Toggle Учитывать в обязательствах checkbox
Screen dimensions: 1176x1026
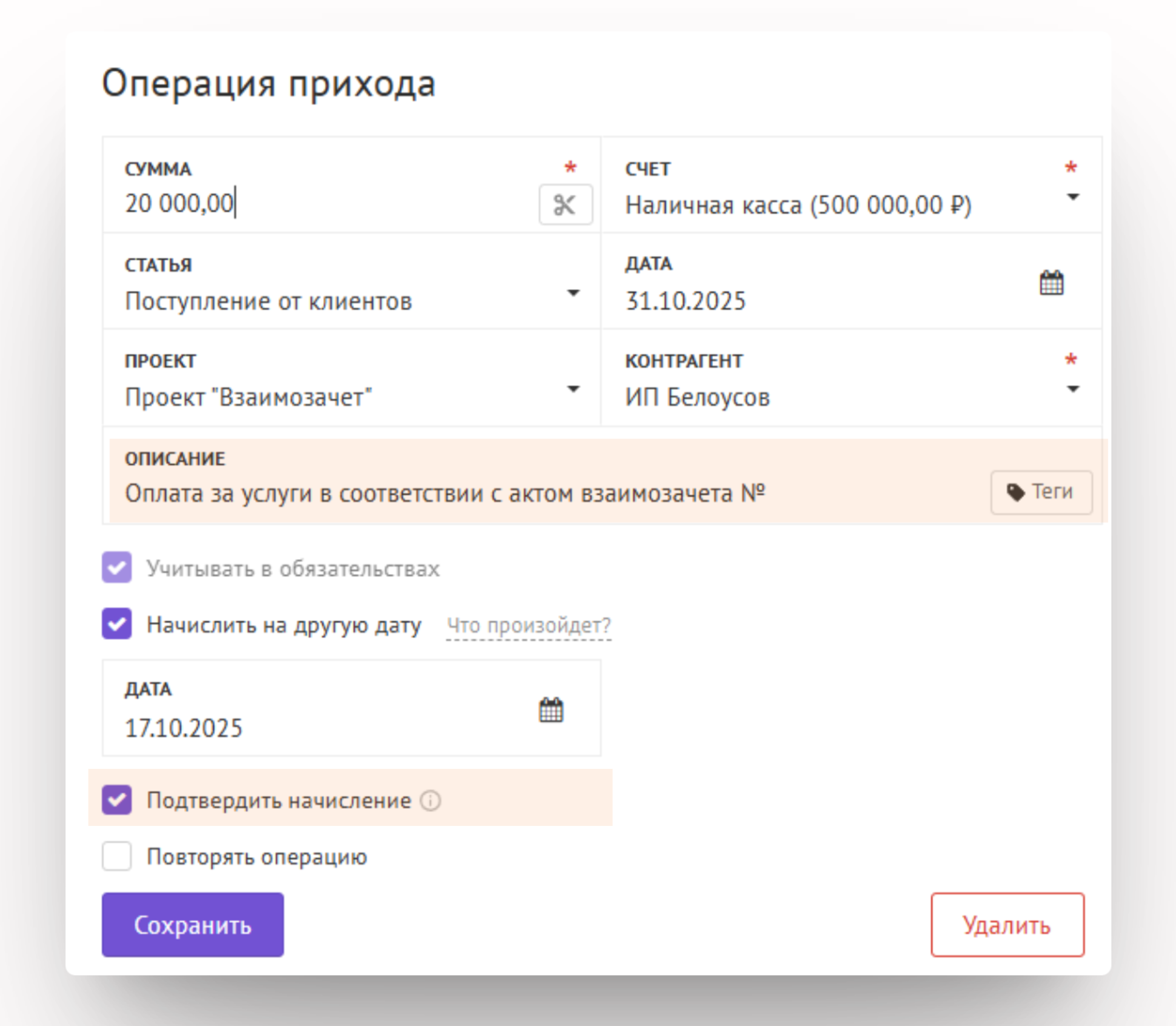[117, 568]
